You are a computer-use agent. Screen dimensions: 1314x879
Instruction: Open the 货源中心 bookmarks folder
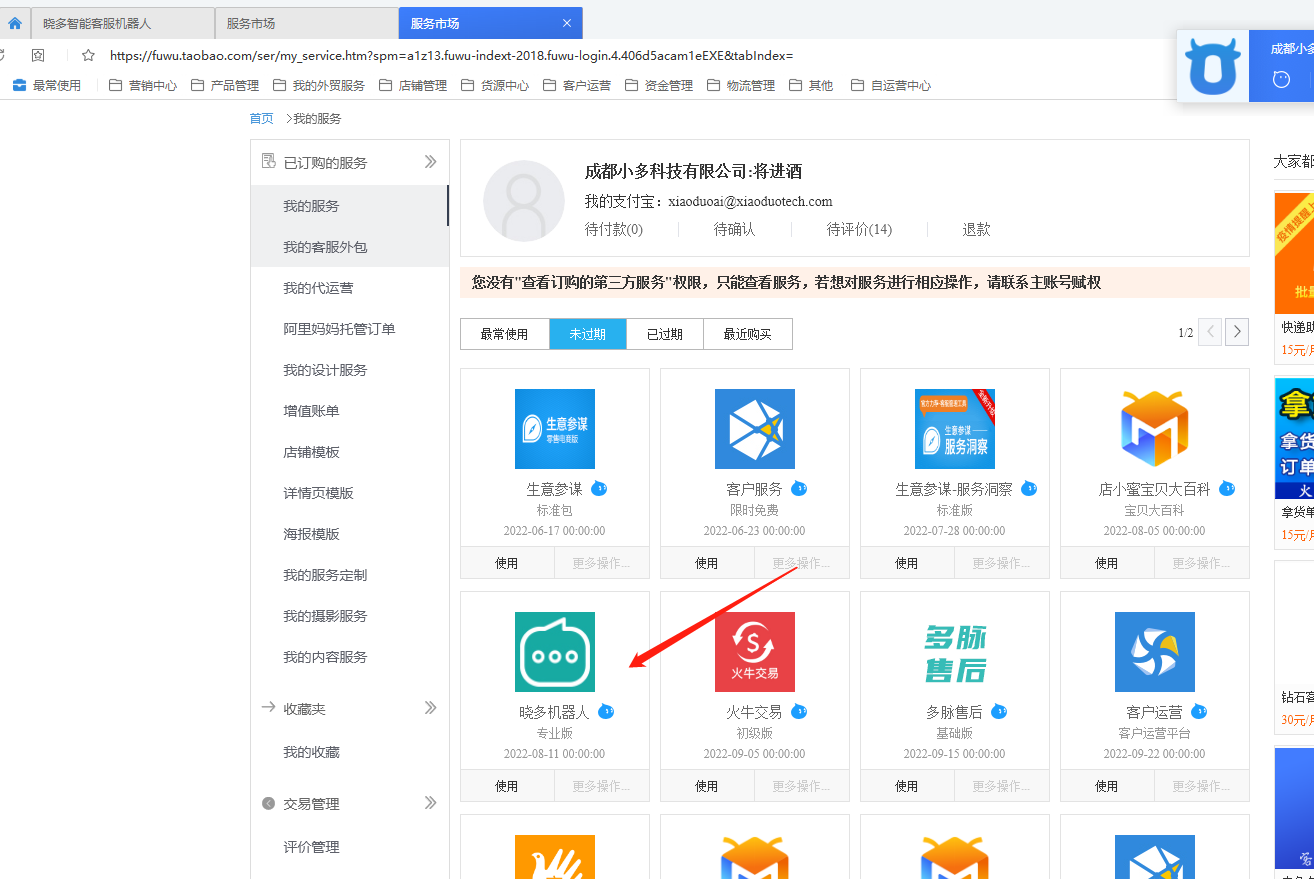495,86
